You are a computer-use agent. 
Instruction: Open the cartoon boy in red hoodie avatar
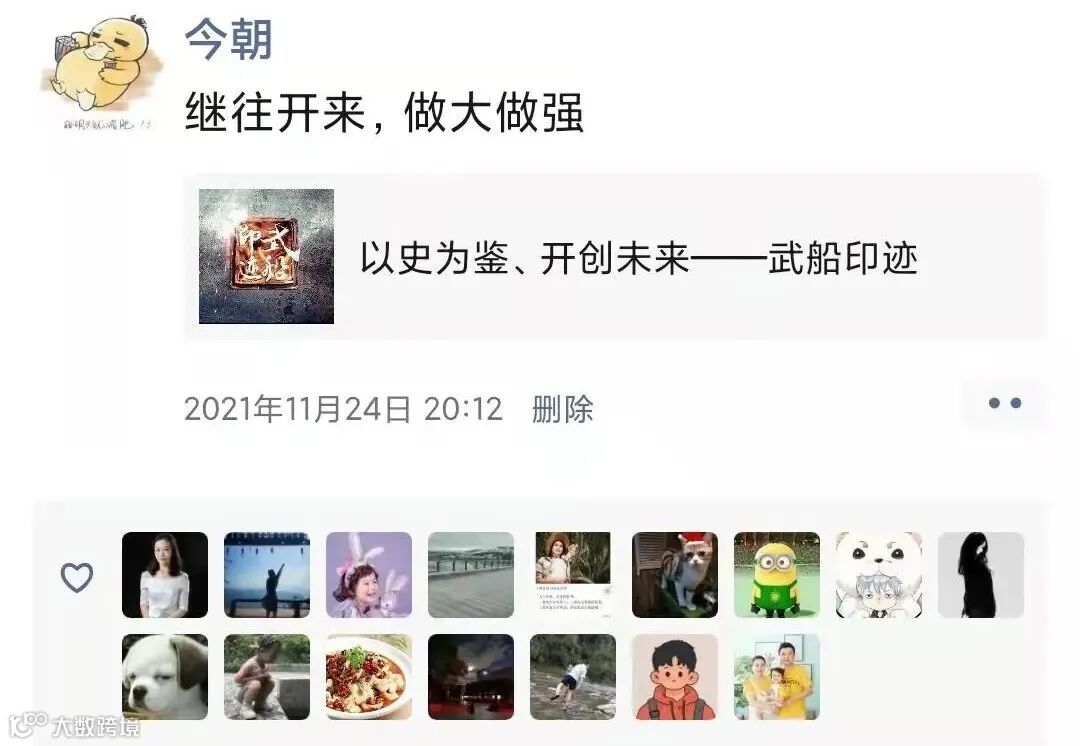tap(674, 676)
